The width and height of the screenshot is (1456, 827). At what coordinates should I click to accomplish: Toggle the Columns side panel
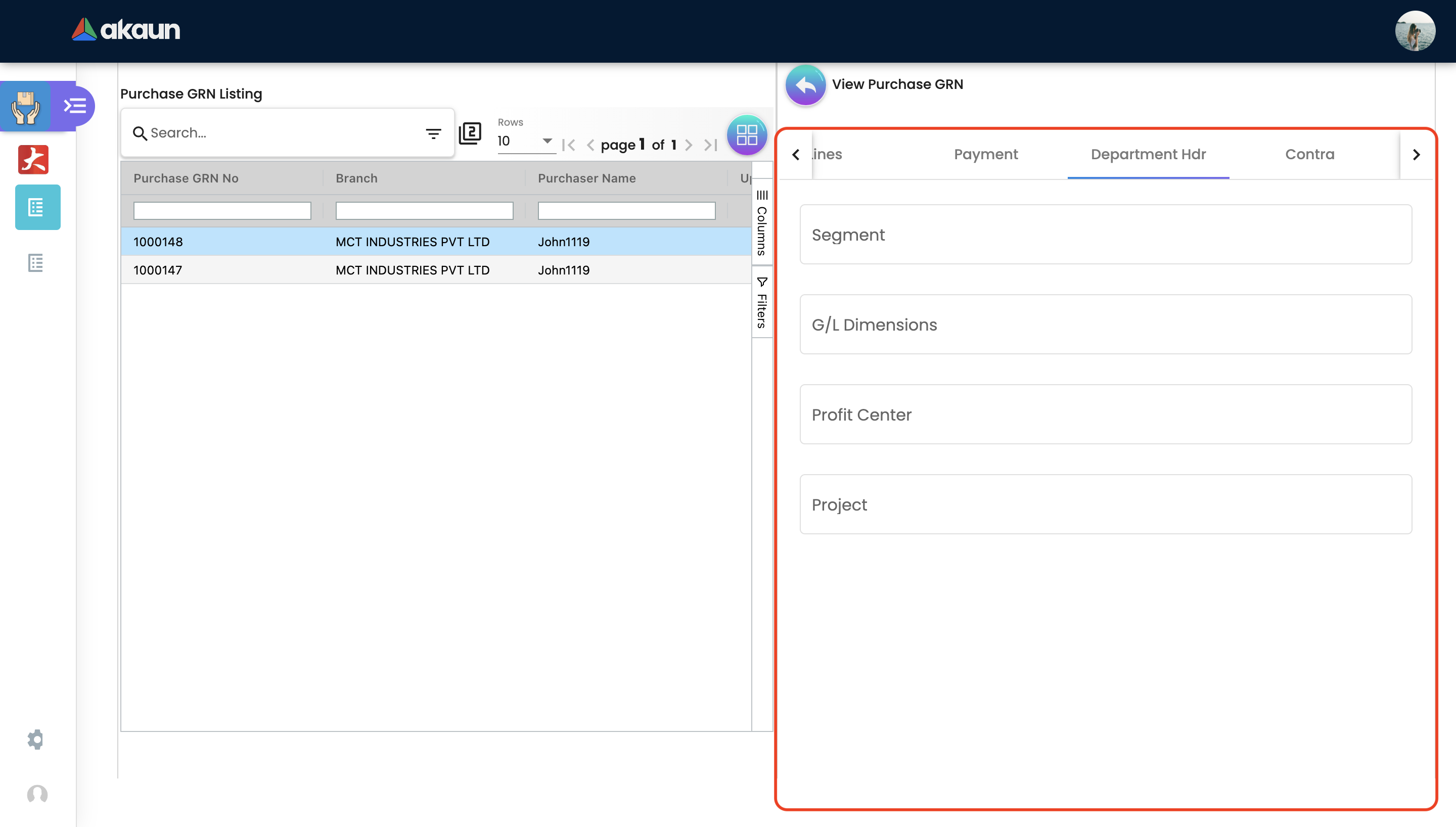[x=762, y=222]
